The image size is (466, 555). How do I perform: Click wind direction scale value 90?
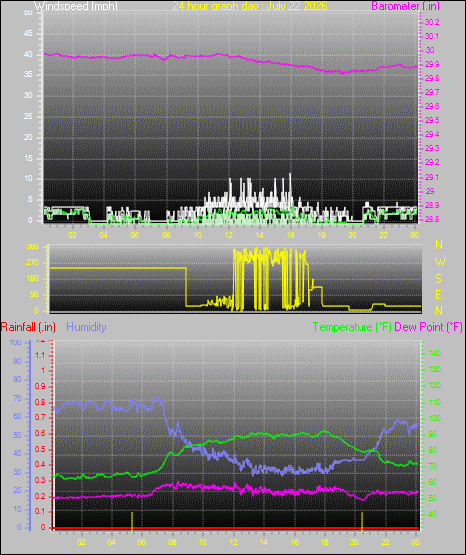pos(34,294)
